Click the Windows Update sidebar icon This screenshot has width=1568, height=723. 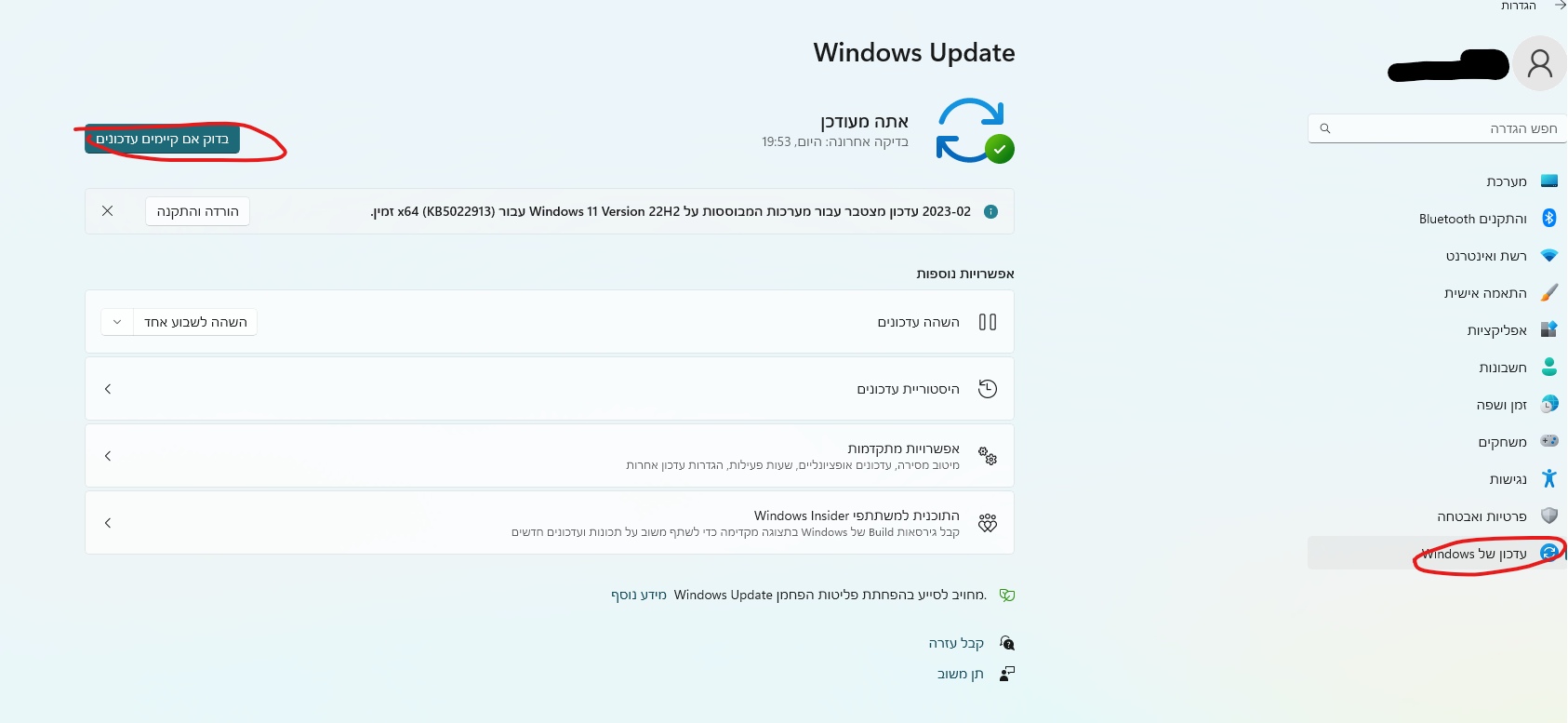tap(1549, 553)
